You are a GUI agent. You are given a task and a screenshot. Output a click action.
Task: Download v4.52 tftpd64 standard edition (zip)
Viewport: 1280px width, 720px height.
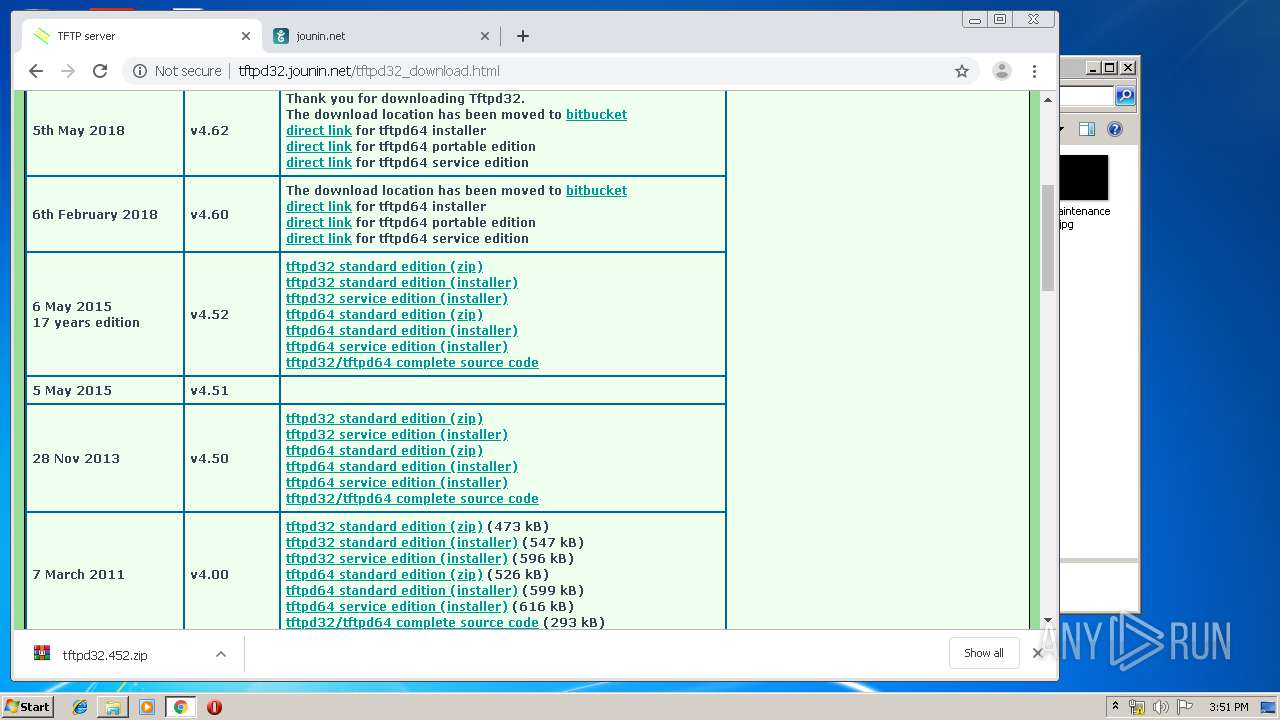[384, 314]
